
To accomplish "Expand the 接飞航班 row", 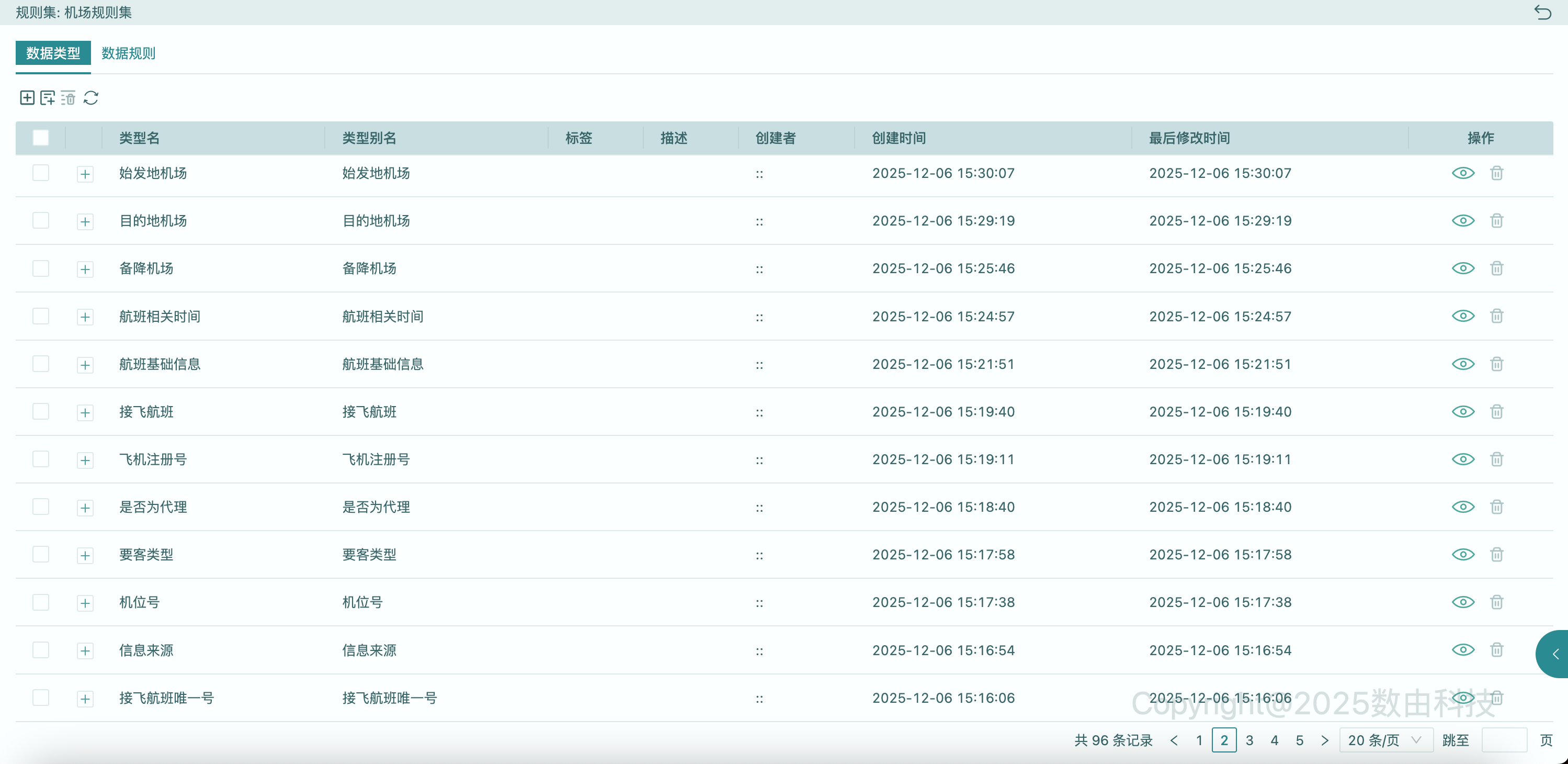I will pos(85,412).
